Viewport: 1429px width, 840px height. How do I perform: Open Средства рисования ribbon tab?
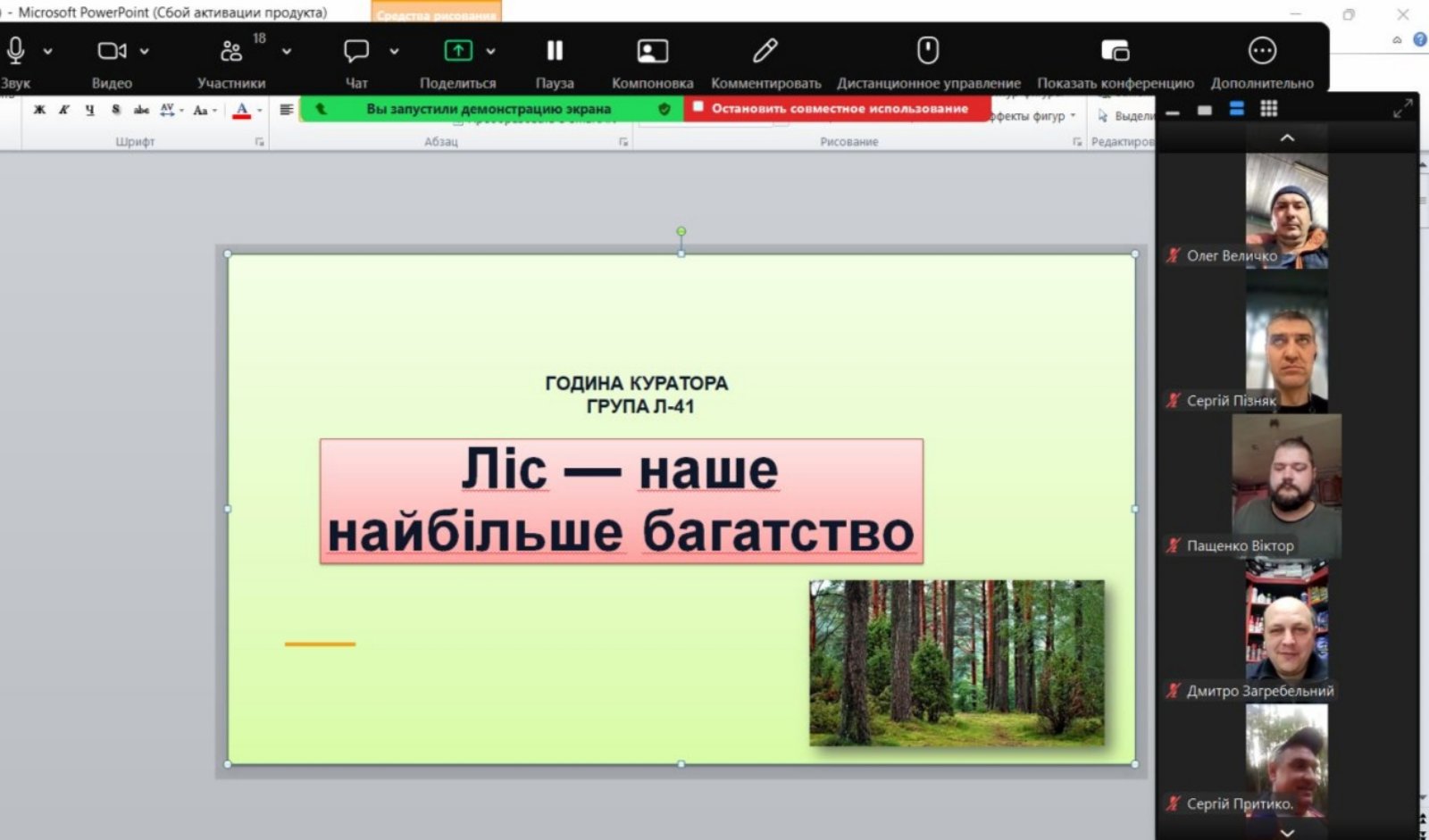click(437, 13)
